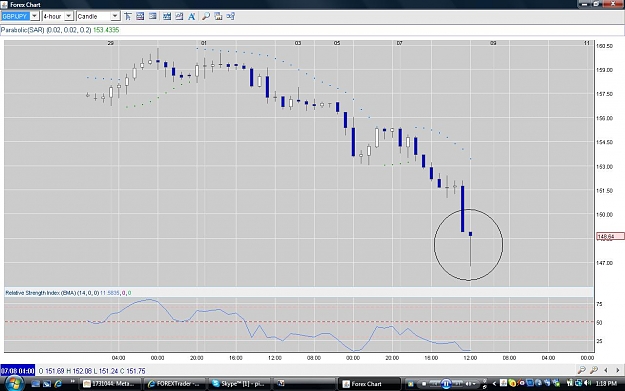
Task: Click the network connection tray icon
Action: [578, 383]
